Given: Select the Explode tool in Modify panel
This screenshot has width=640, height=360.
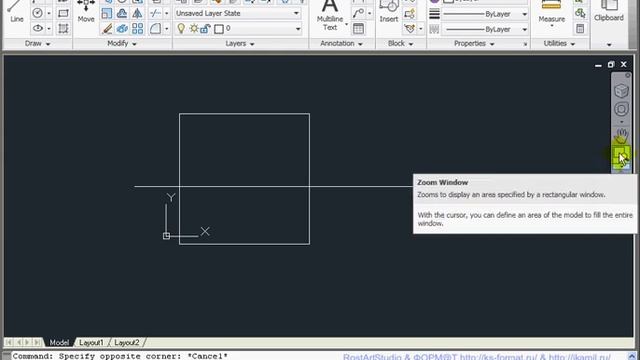Looking at the screenshot, I should pos(122,29).
